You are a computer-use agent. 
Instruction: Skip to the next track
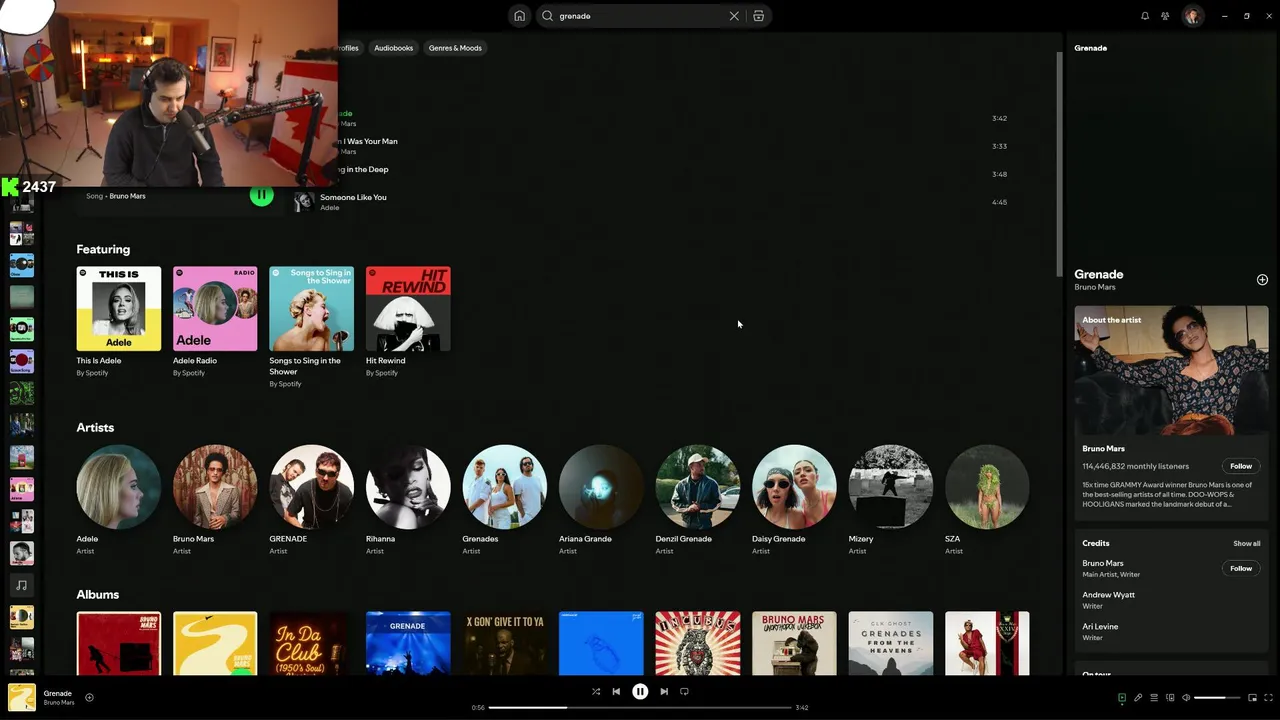click(x=664, y=691)
